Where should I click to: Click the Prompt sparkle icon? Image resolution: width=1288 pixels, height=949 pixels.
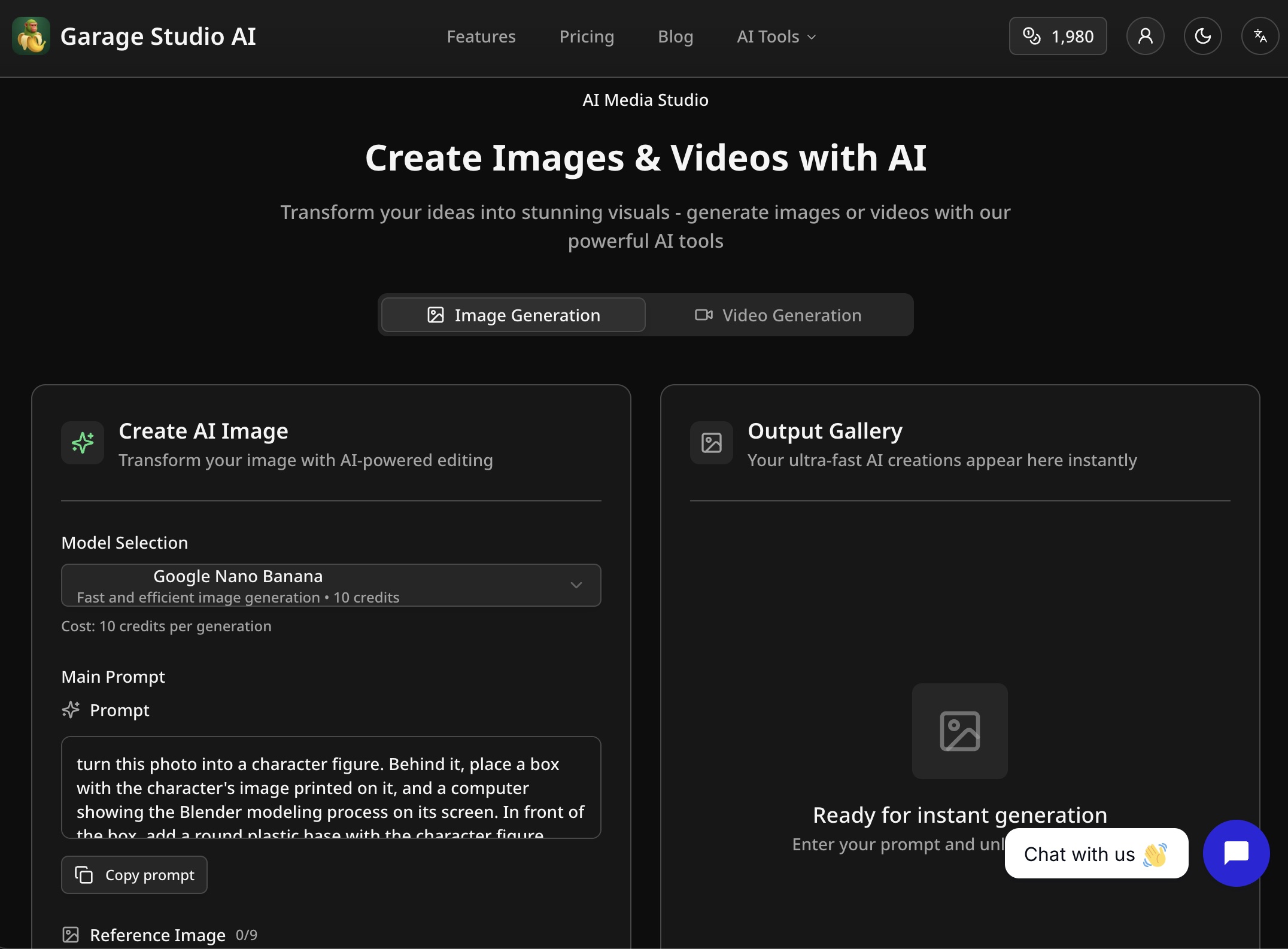(71, 710)
